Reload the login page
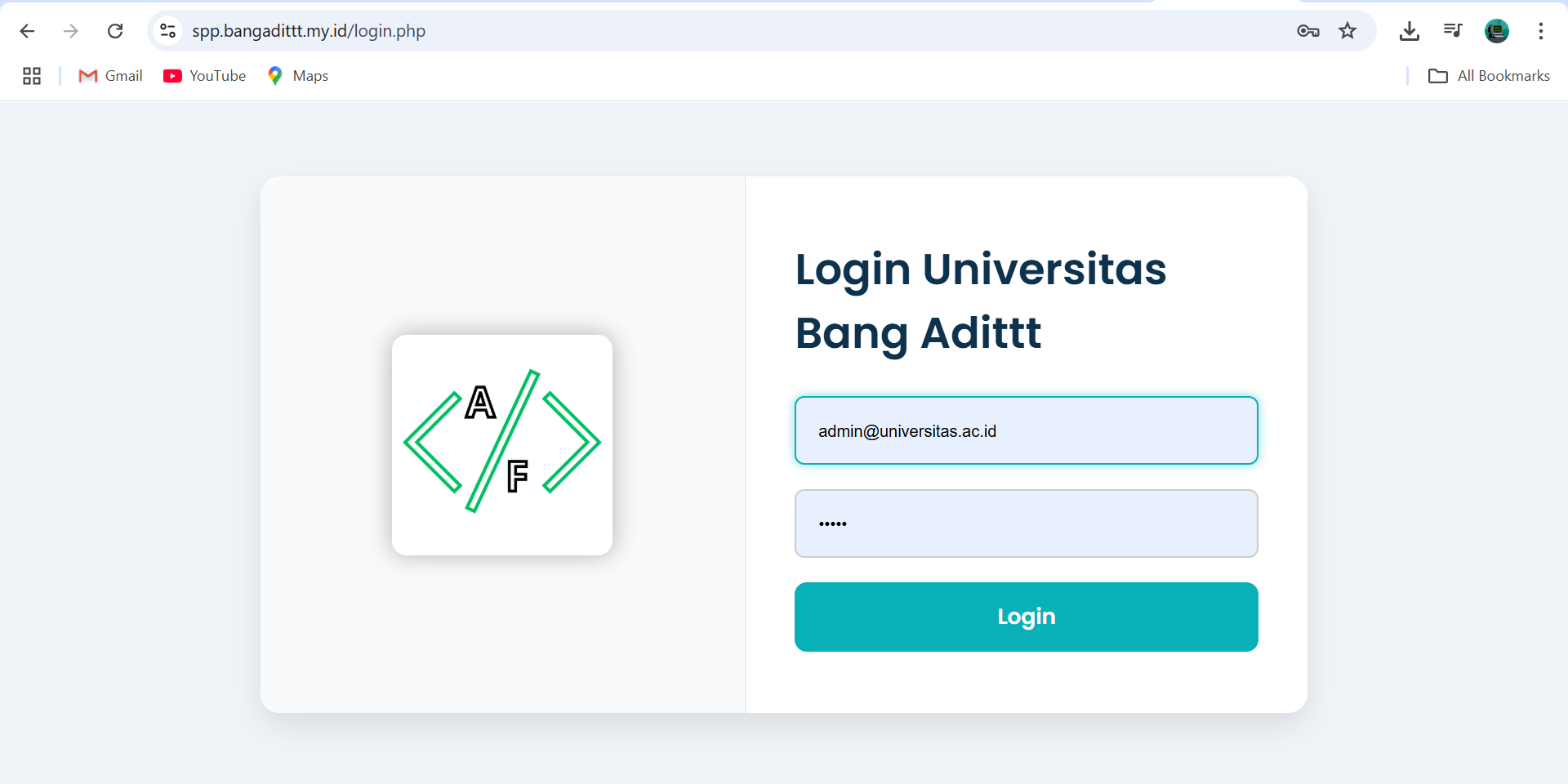 [x=115, y=31]
